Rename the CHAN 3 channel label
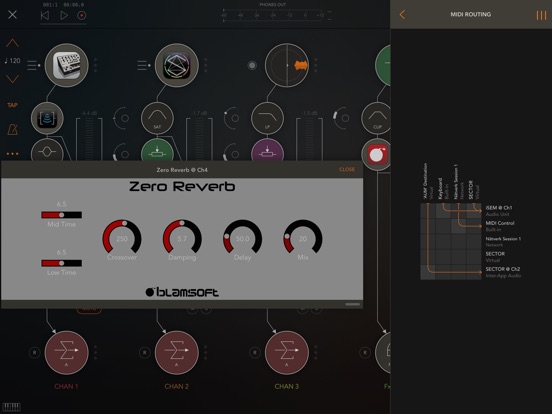 [287, 387]
